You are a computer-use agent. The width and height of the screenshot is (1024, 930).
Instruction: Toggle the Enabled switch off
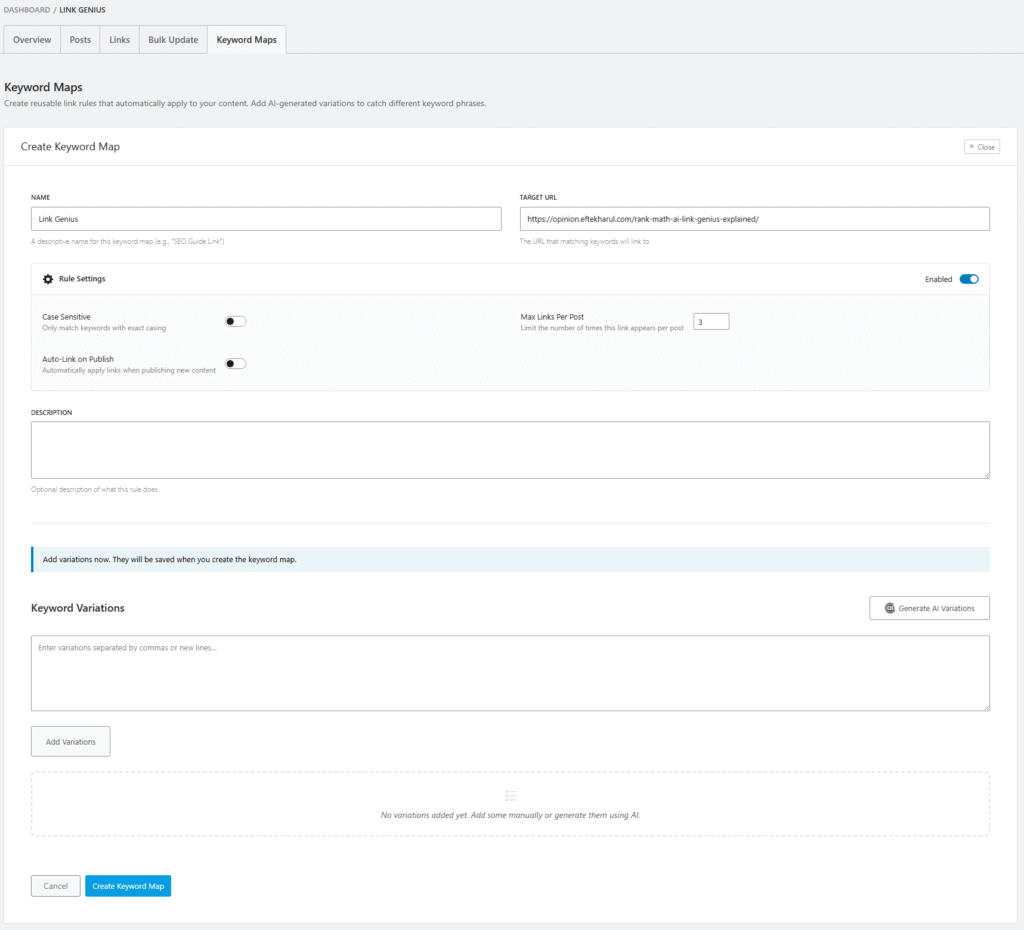click(969, 279)
